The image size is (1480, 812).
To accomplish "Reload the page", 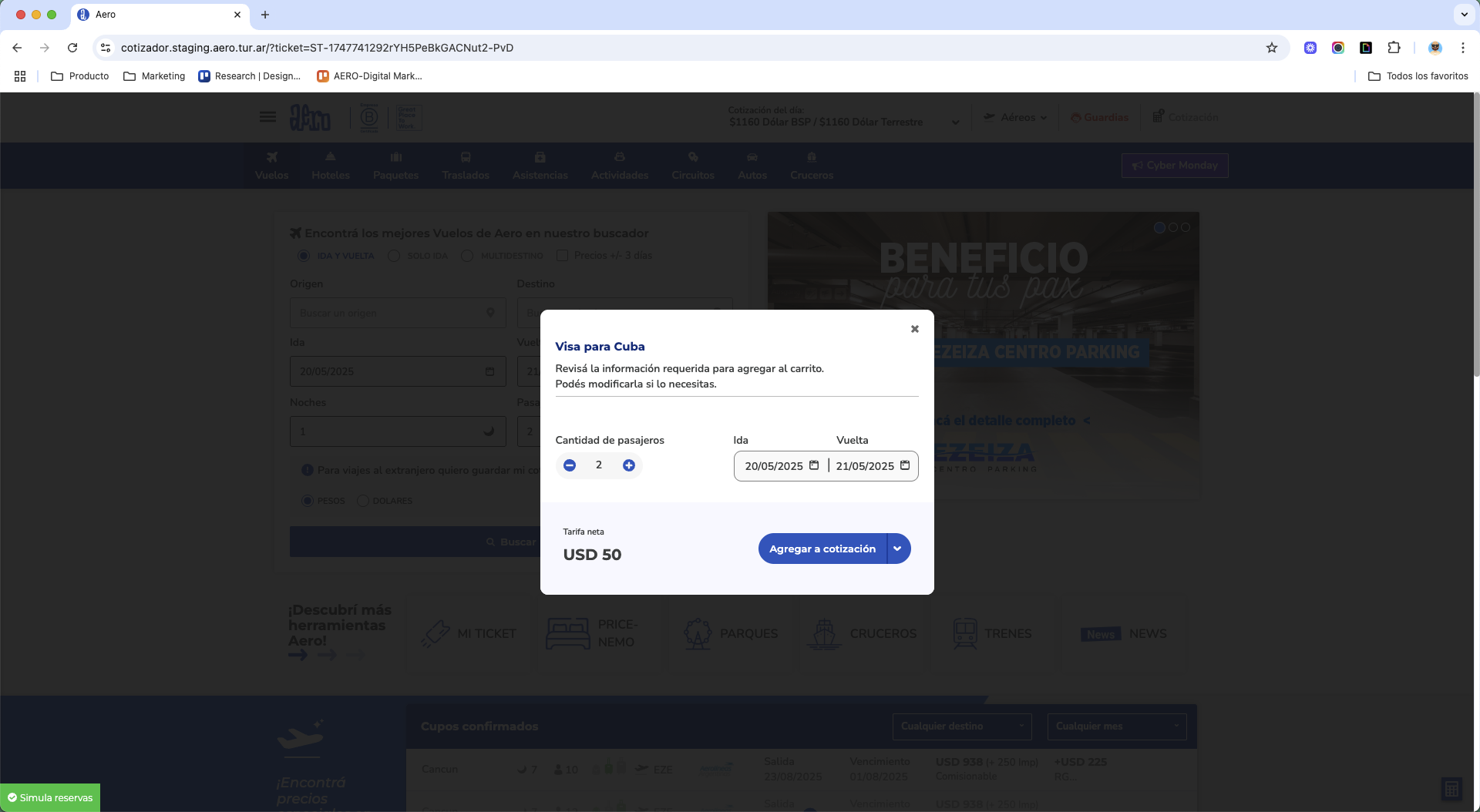I will click(72, 48).
